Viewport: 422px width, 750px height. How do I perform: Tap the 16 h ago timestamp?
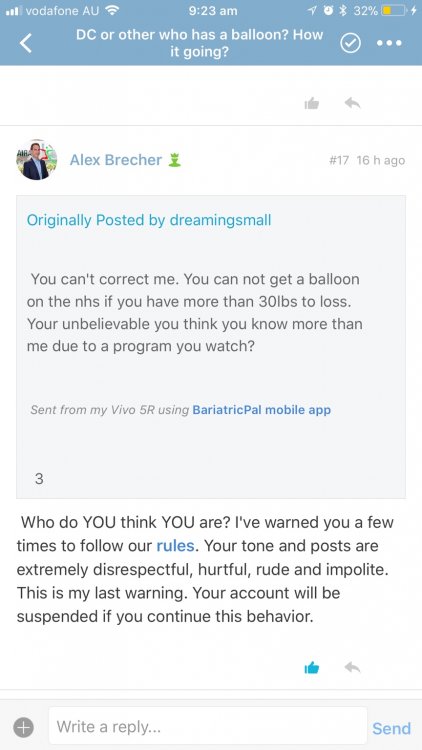coord(381,160)
